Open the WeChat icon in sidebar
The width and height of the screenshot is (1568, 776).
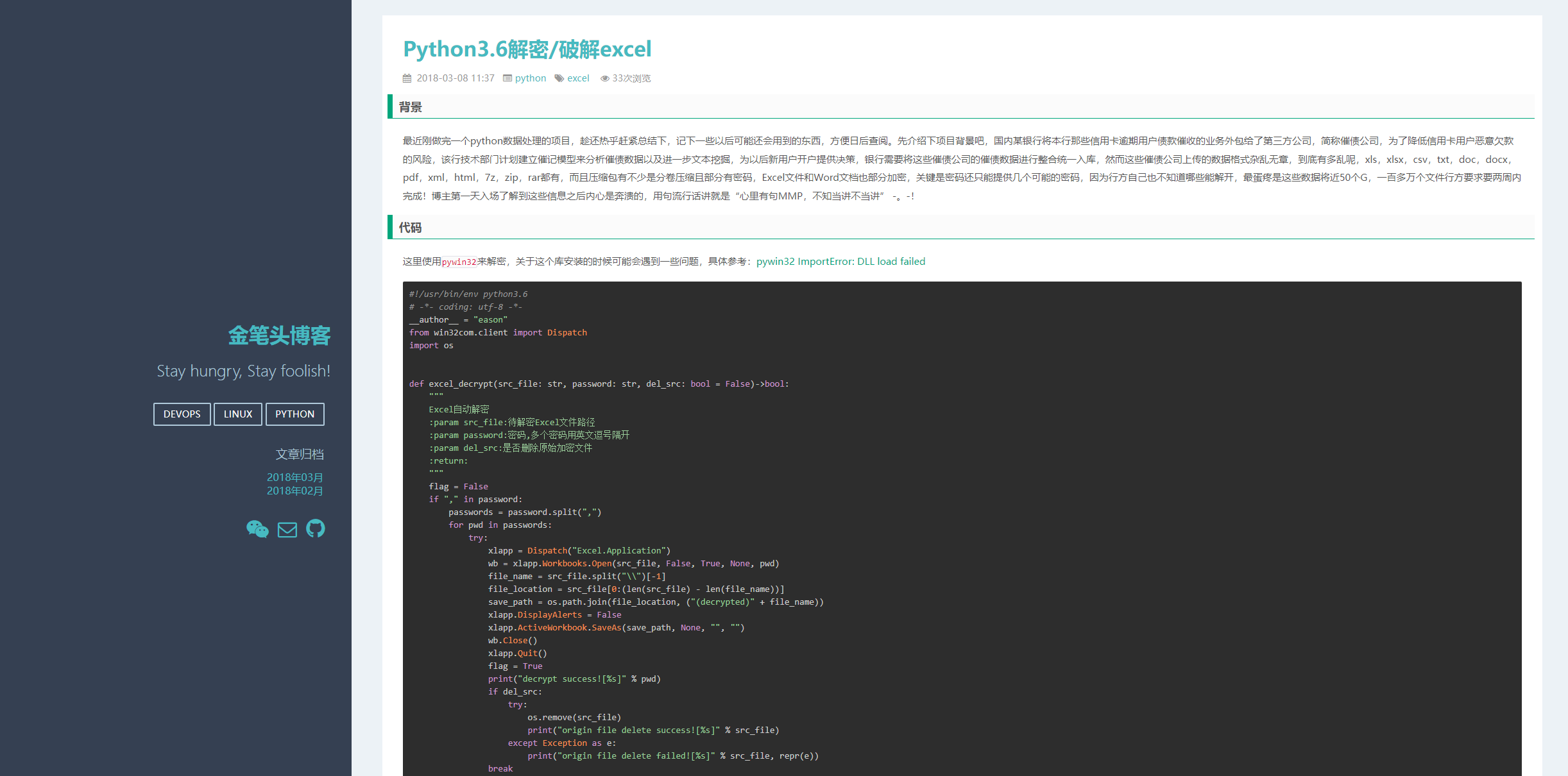[x=257, y=529]
